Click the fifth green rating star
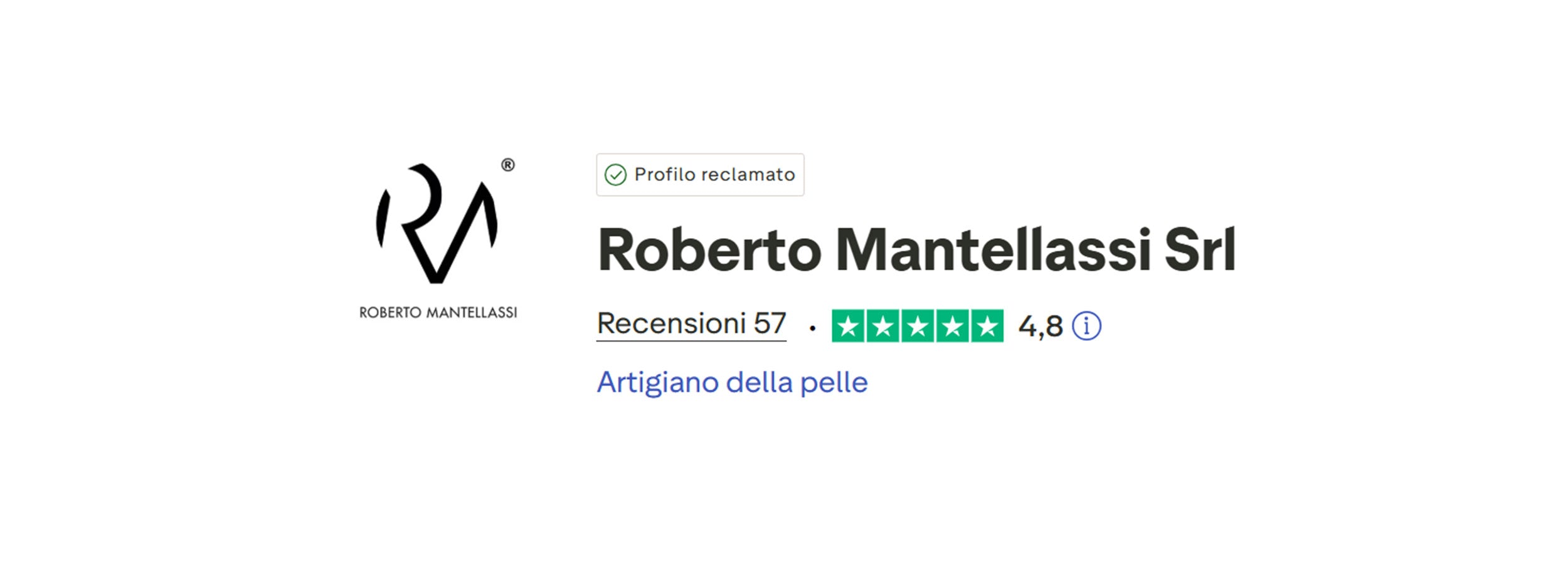Image resolution: width=1568 pixels, height=564 pixels. (x=987, y=326)
